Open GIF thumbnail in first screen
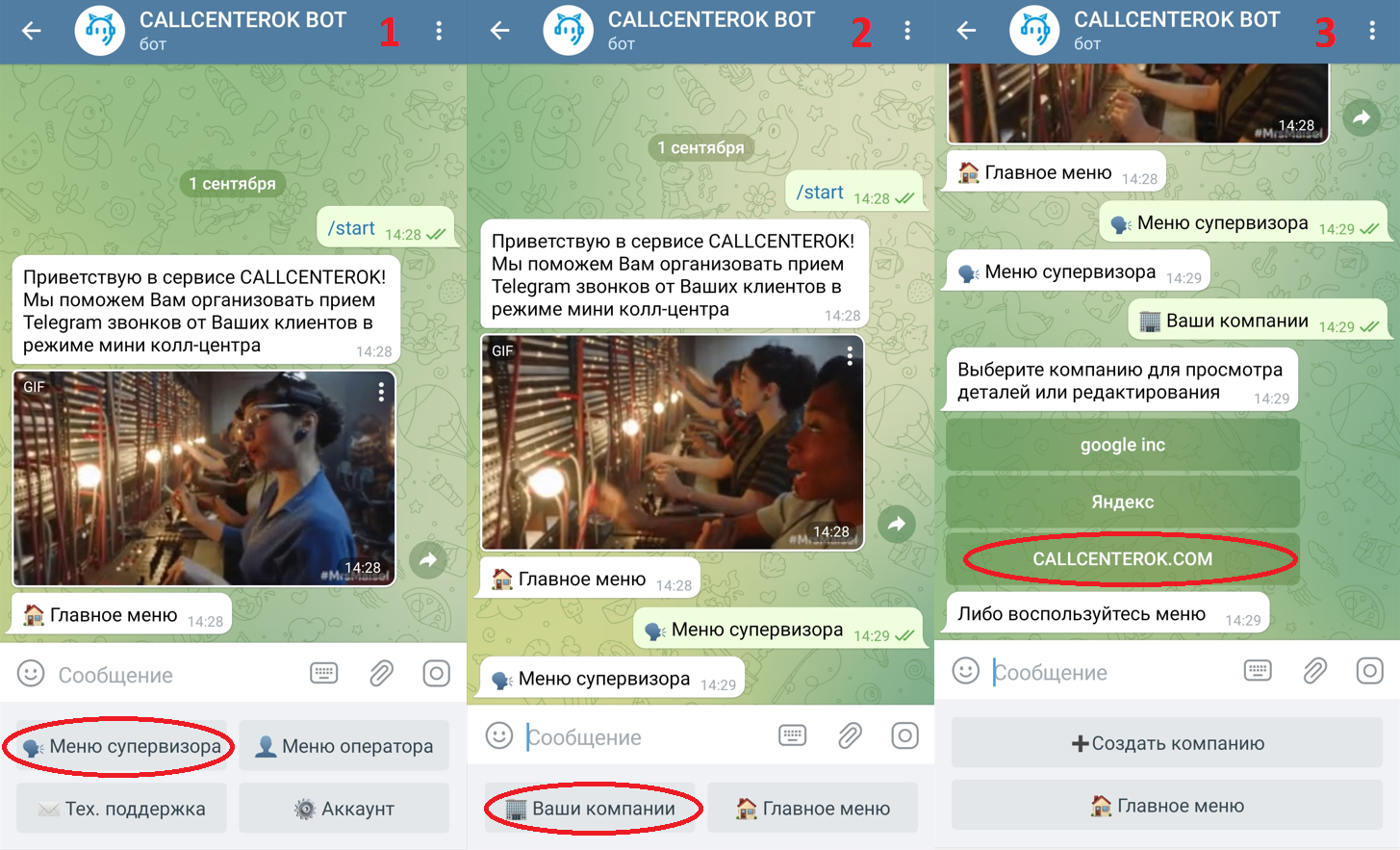The width and height of the screenshot is (1400, 850). click(x=204, y=478)
